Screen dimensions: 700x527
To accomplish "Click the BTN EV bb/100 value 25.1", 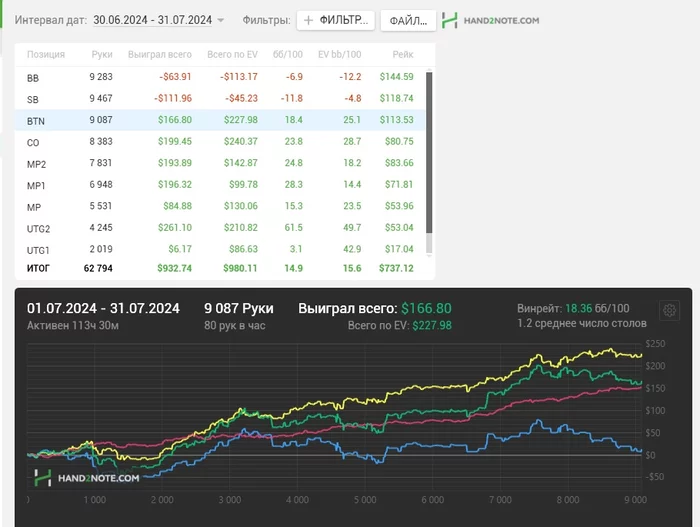I will tap(352, 120).
